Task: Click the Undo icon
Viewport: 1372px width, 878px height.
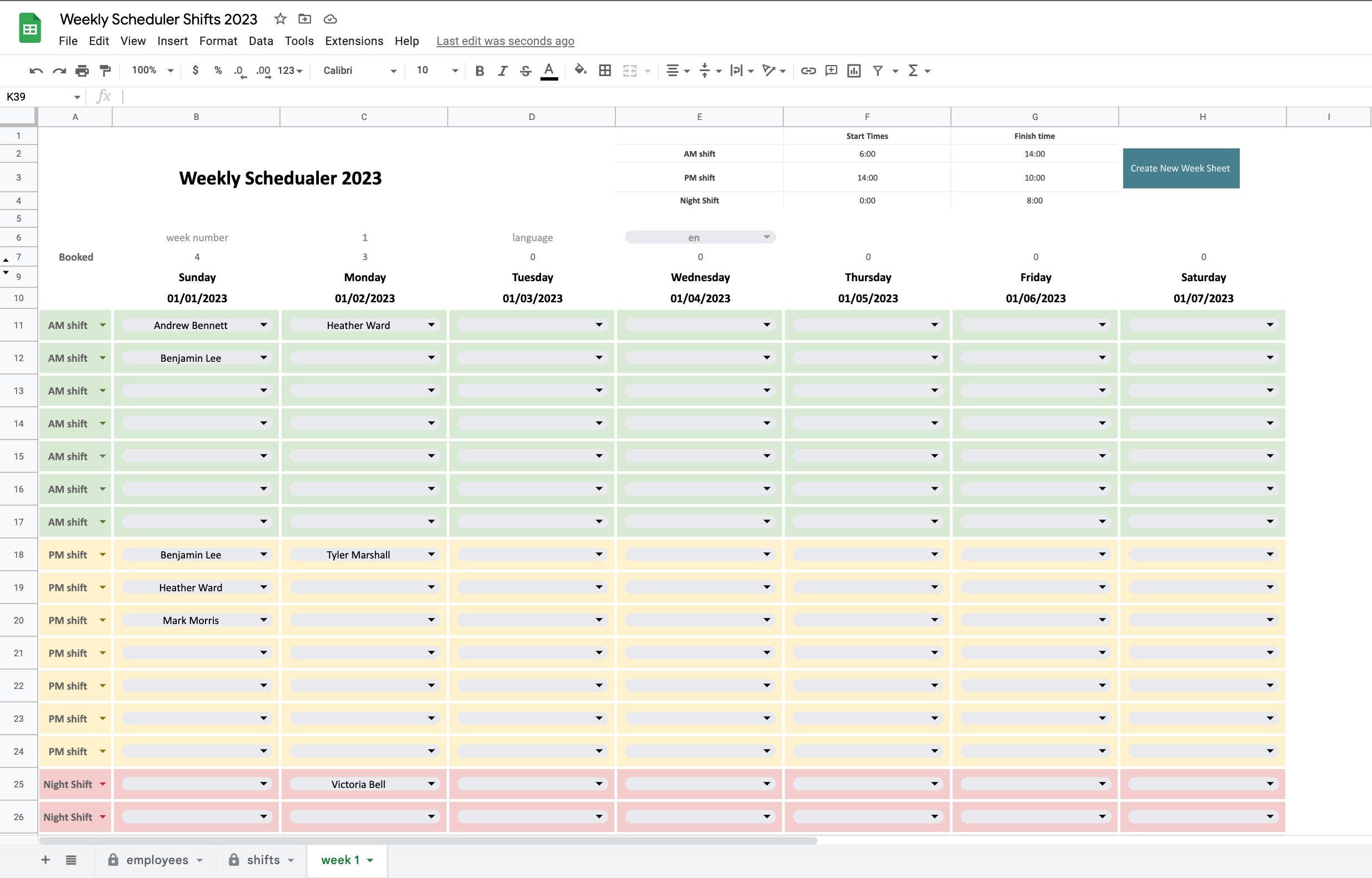Action: 36,70
